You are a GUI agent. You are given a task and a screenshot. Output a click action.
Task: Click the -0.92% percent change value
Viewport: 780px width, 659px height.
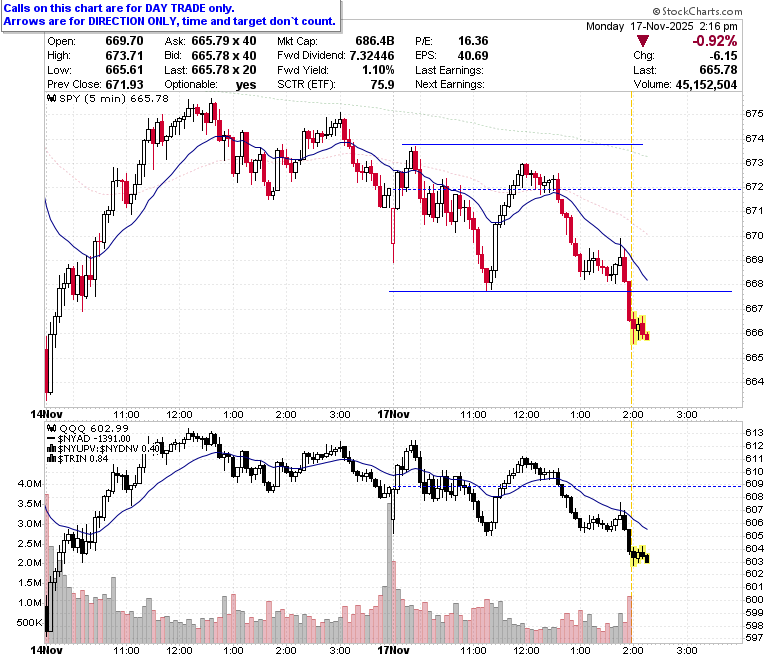point(715,41)
